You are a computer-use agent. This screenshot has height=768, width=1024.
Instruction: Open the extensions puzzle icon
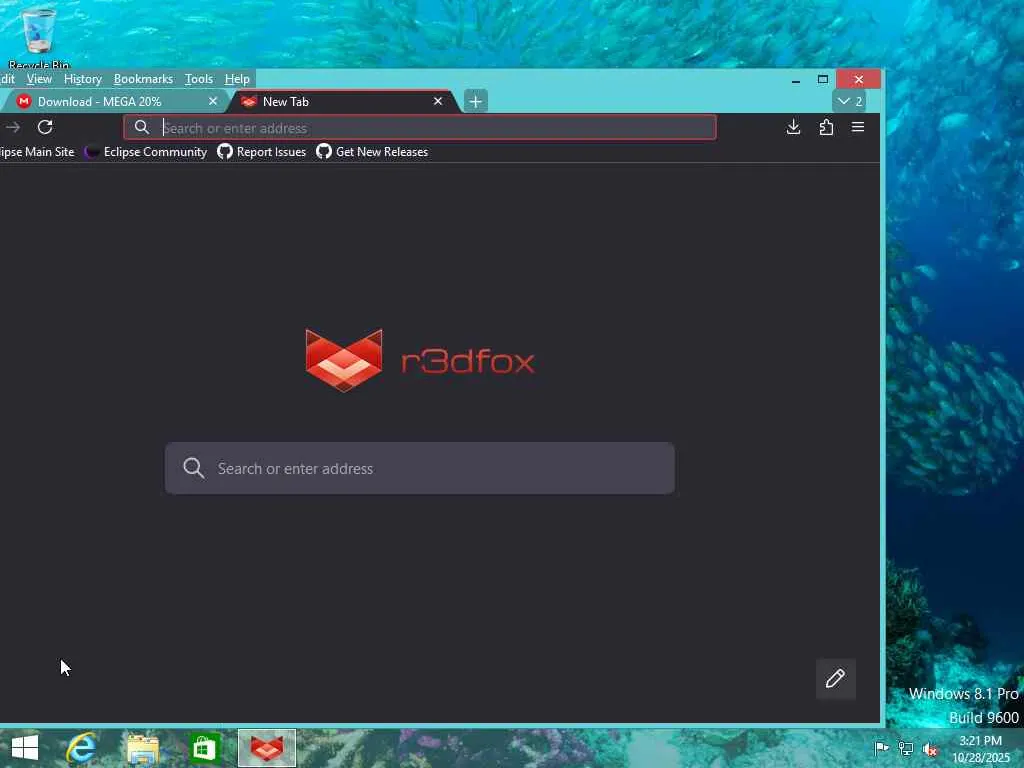click(x=826, y=127)
